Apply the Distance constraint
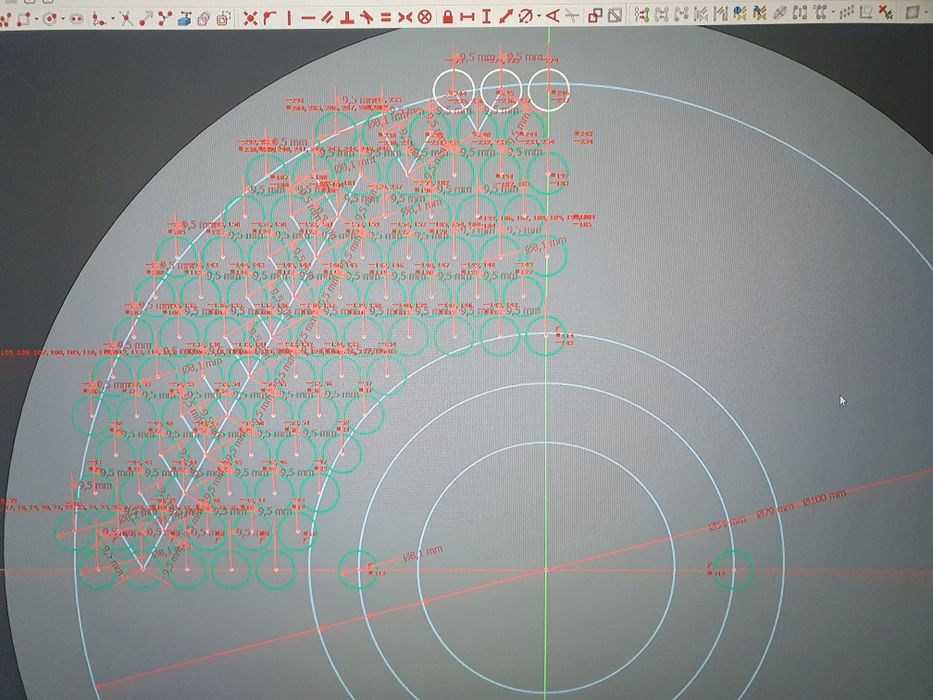This screenshot has height=700, width=933. (506, 16)
